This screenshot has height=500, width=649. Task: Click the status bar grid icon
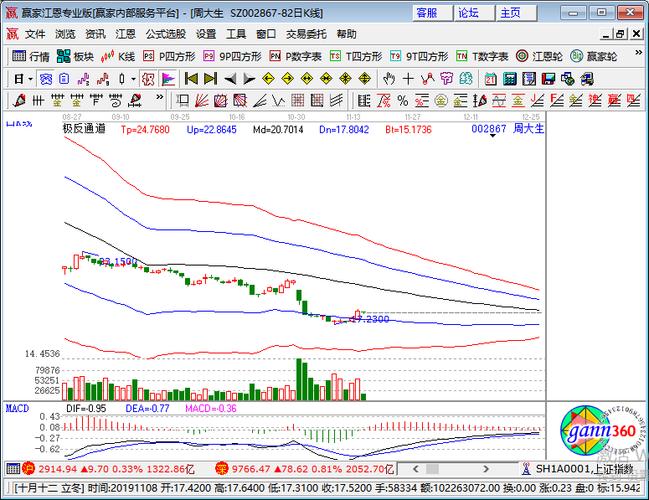[x=13, y=469]
